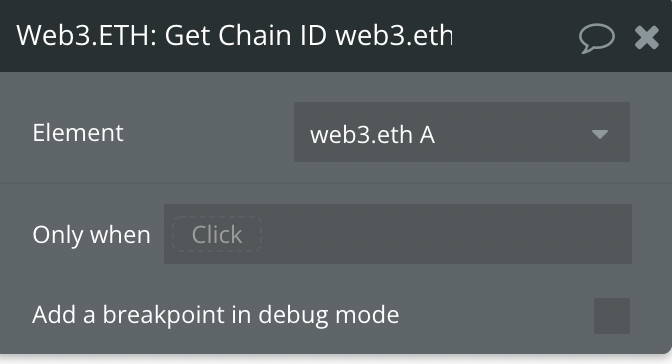Image resolution: width=672 pixels, height=364 pixels.
Task: Click the dashed Click placeholder in Only when
Action: pos(217,234)
